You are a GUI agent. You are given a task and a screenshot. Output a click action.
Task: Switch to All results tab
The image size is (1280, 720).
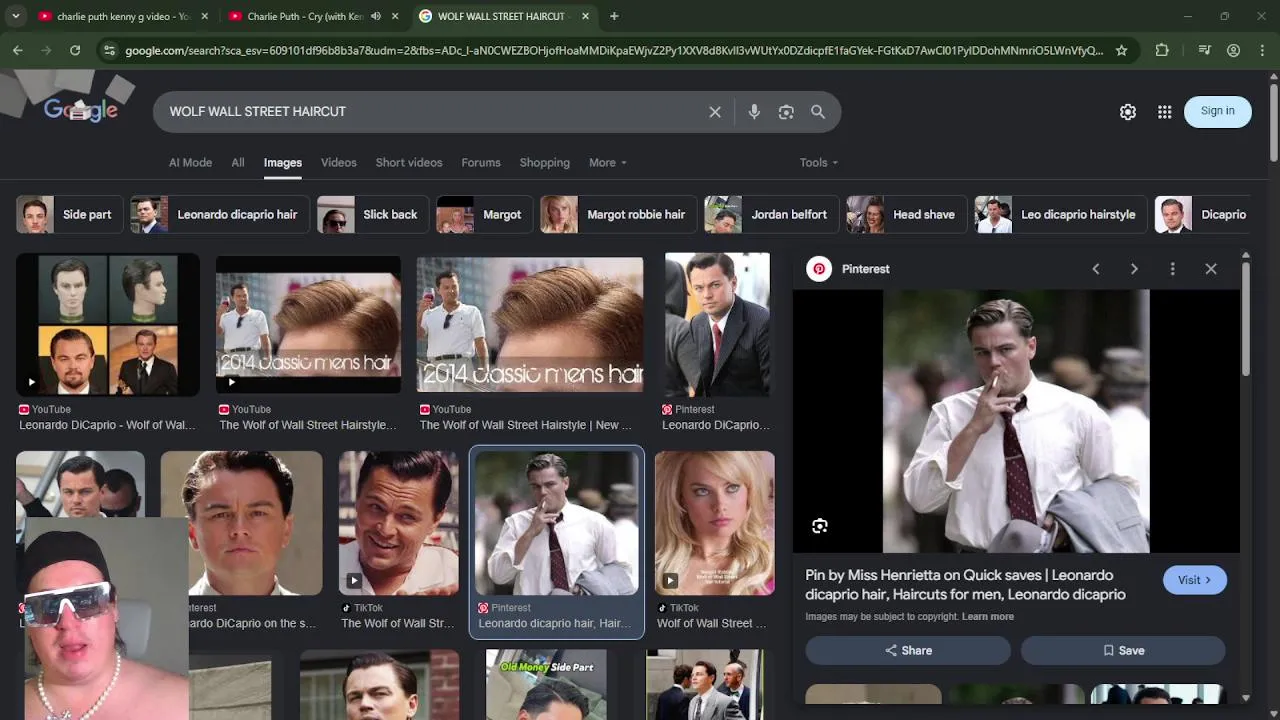pyautogui.click(x=238, y=162)
